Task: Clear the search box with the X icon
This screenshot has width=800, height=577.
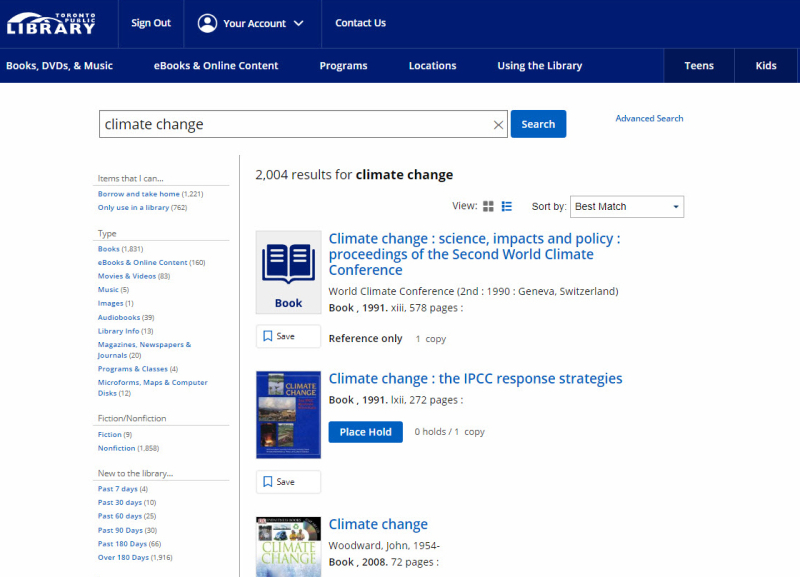Action: click(498, 124)
